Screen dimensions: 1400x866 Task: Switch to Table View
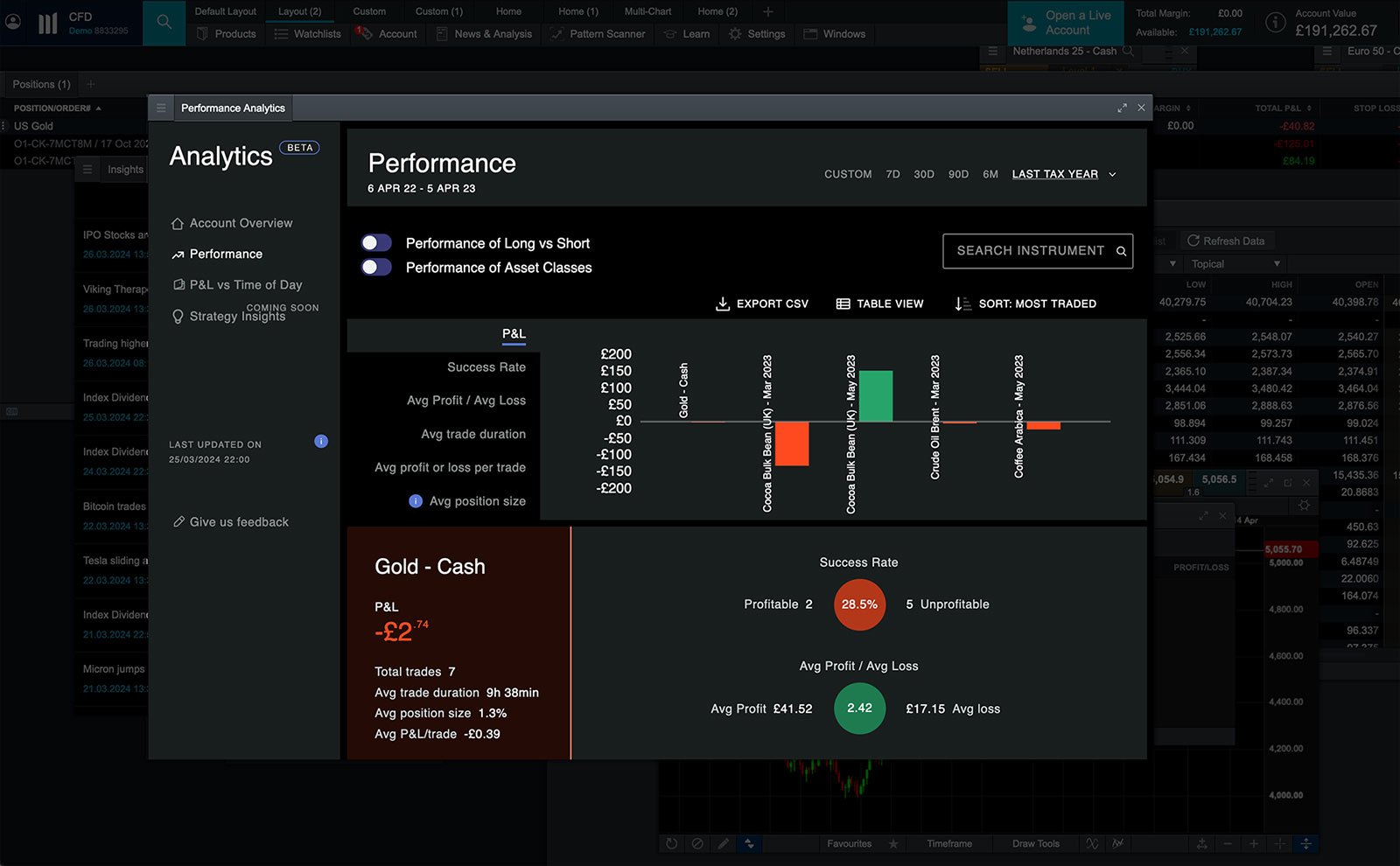point(880,304)
